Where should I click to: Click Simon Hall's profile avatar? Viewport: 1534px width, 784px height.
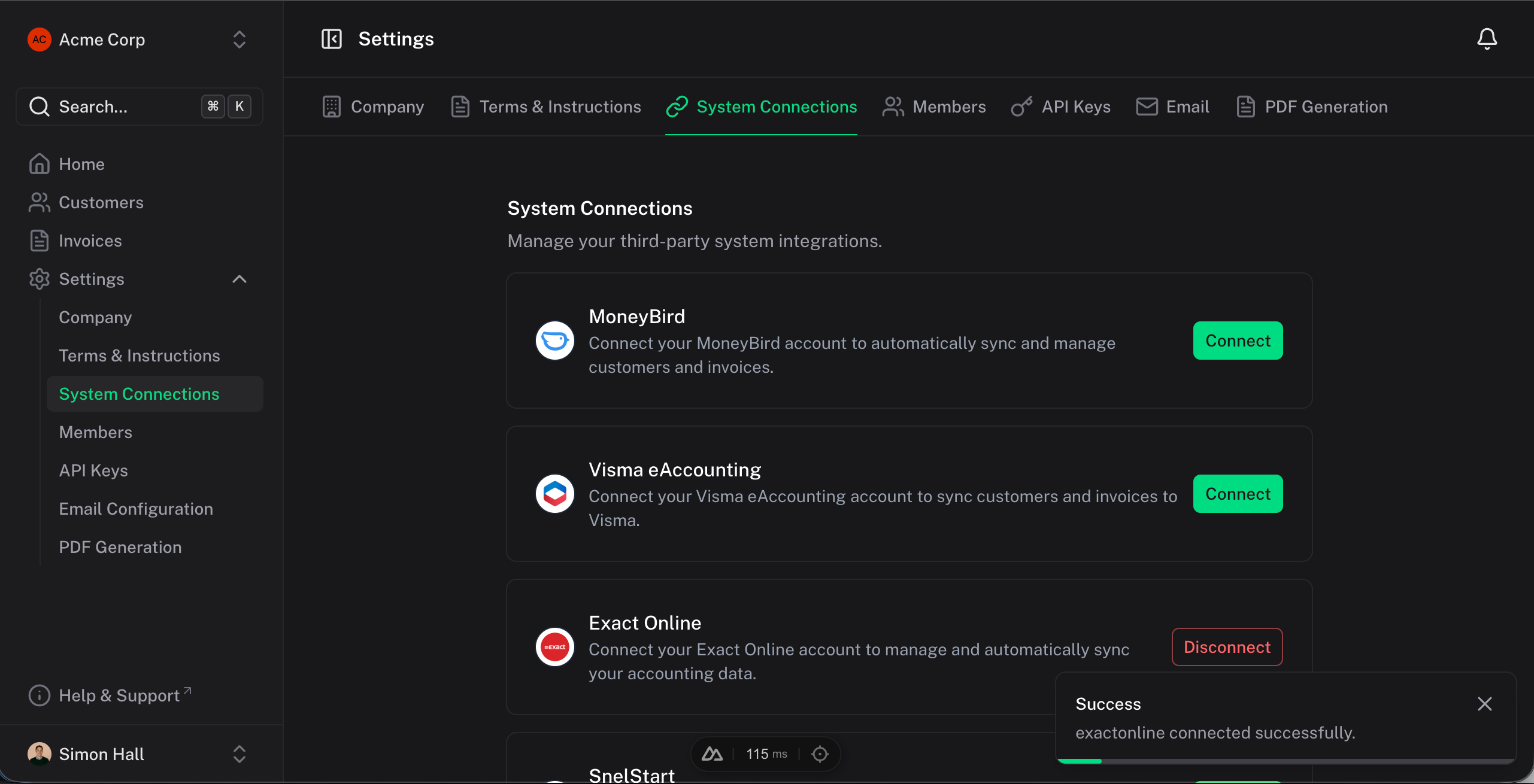click(x=40, y=754)
